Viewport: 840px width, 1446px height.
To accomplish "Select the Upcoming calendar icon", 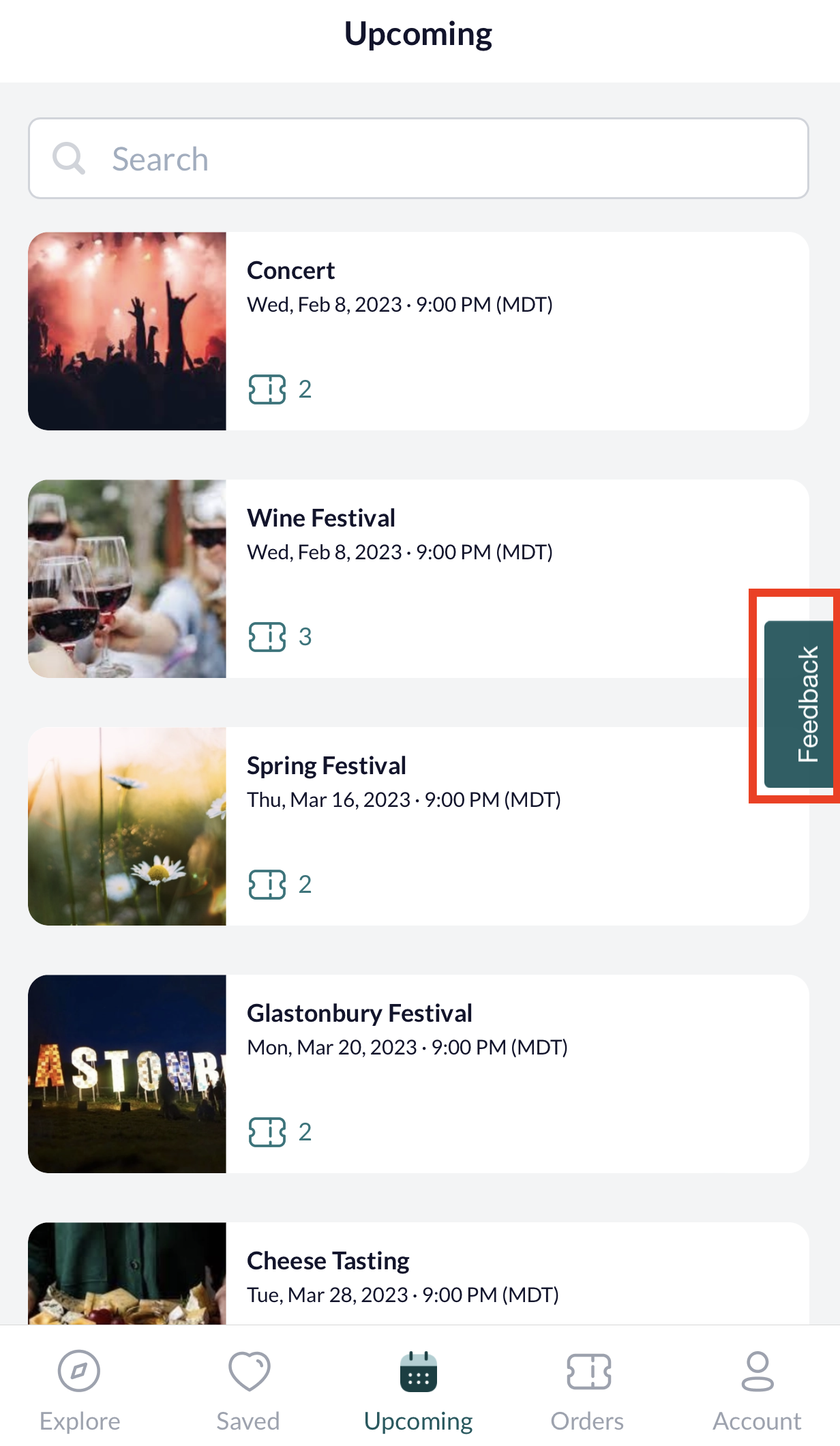I will click(418, 1371).
